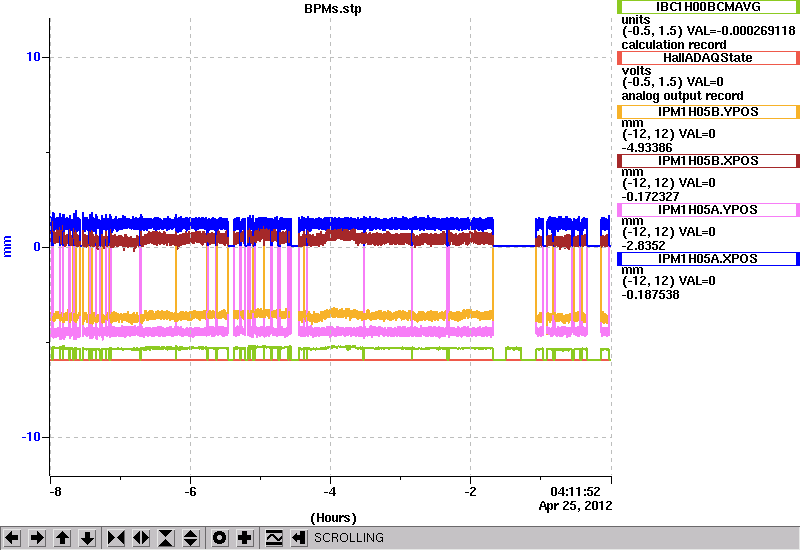The width and height of the screenshot is (800, 550).
Task: Click the 0 label on y-axis
Action: point(37,247)
